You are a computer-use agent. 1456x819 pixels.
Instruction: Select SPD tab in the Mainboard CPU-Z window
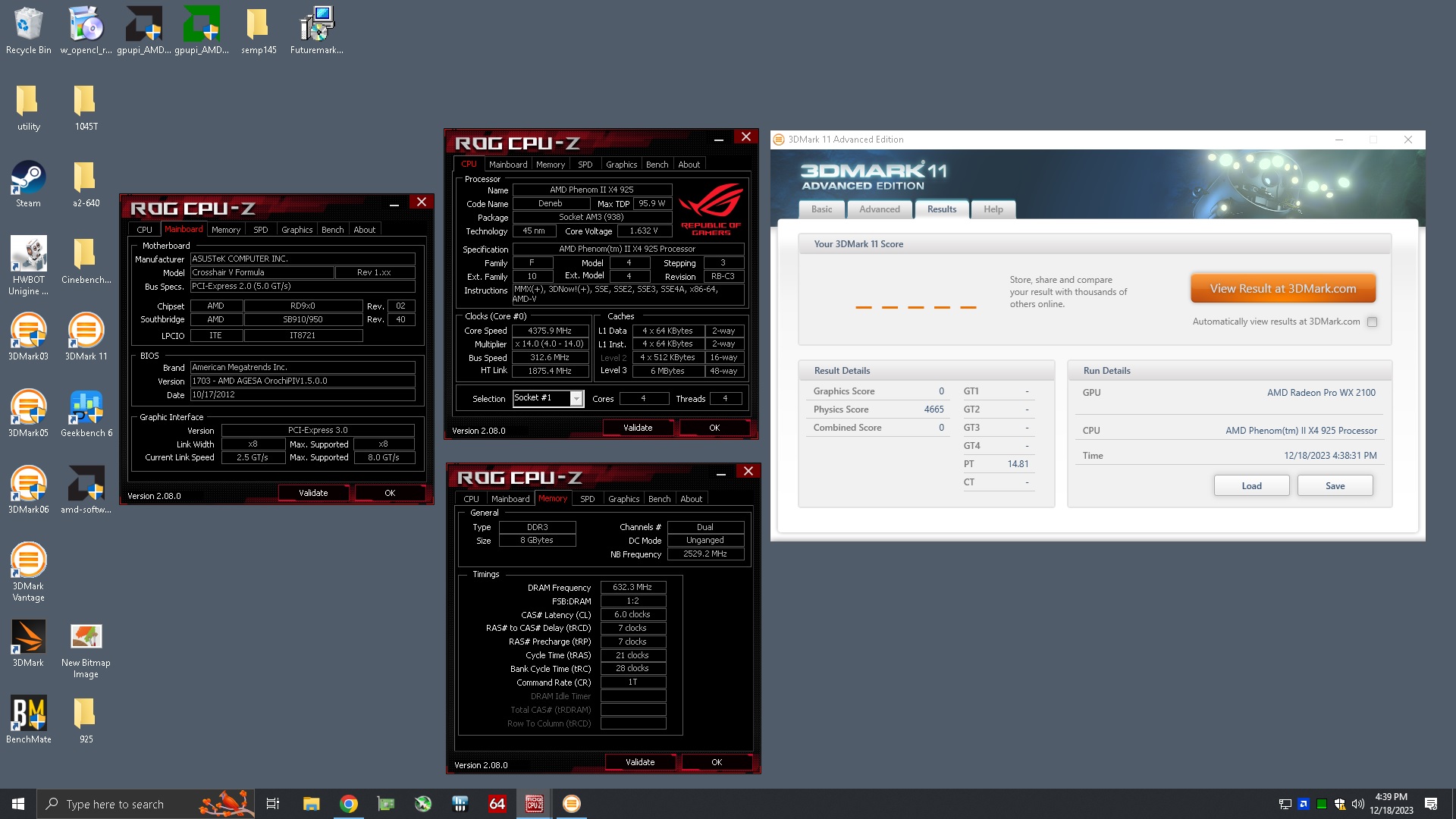[261, 230]
